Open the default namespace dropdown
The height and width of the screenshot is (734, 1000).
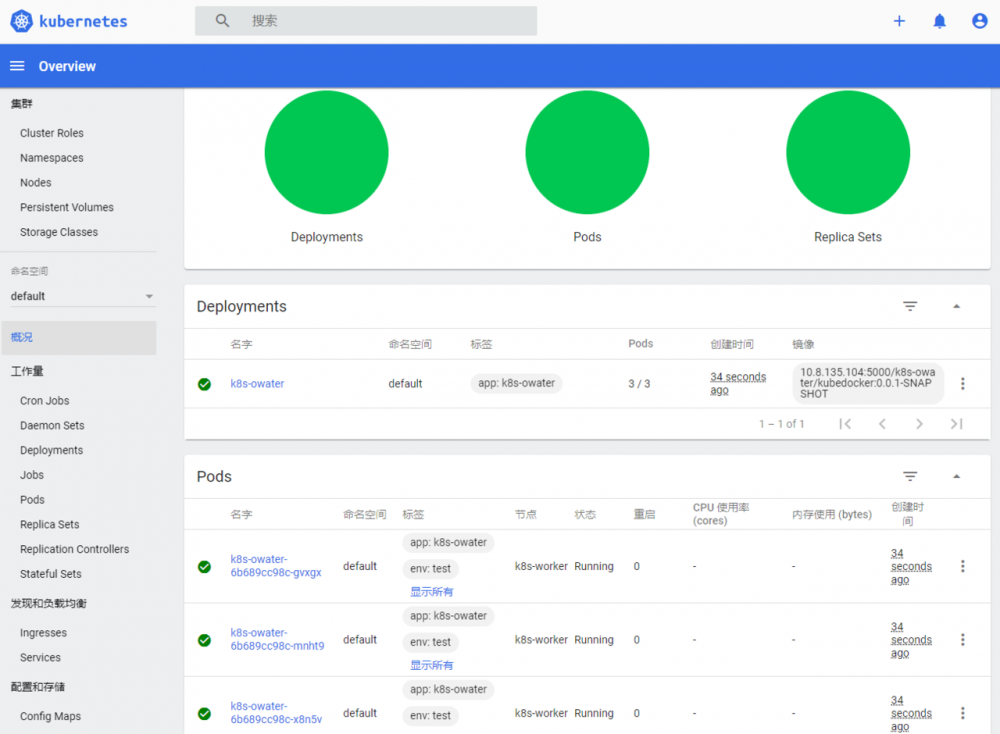pyautogui.click(x=79, y=296)
